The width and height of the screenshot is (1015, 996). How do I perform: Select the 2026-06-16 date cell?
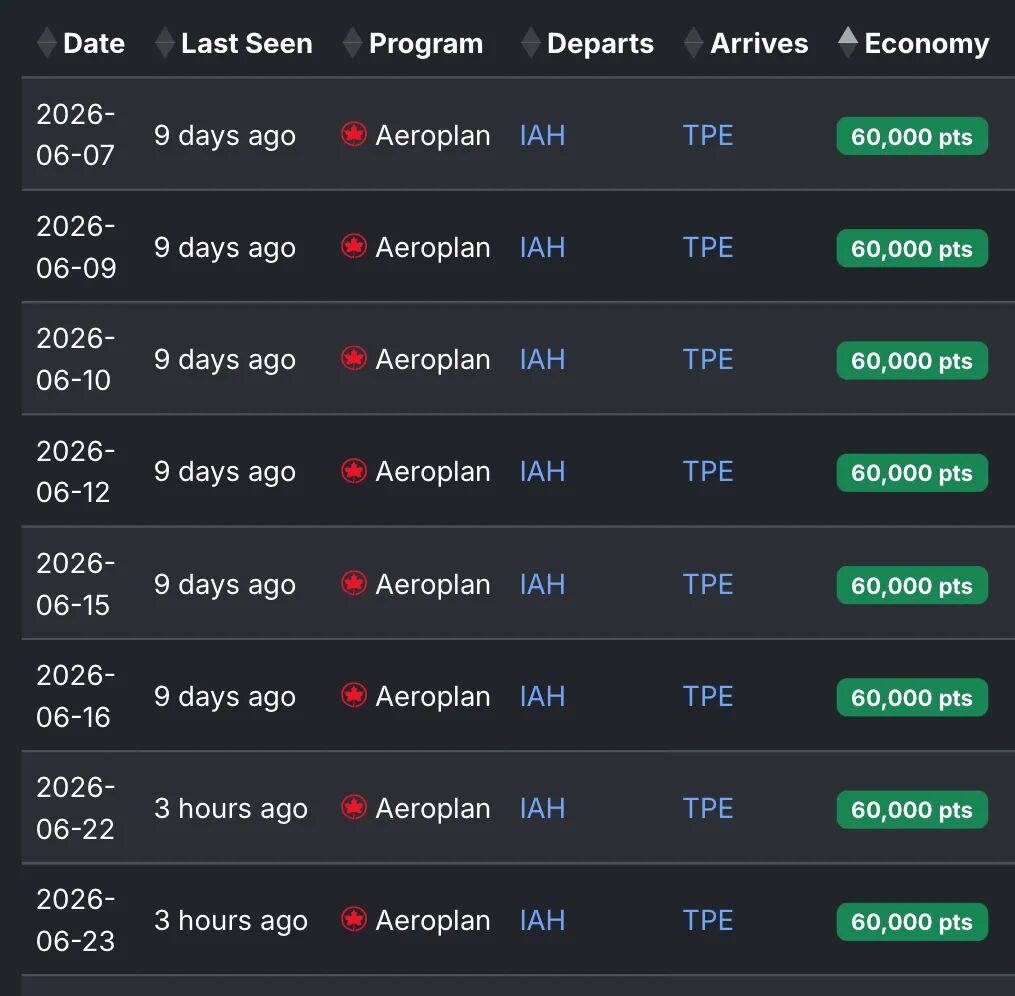(x=75, y=696)
